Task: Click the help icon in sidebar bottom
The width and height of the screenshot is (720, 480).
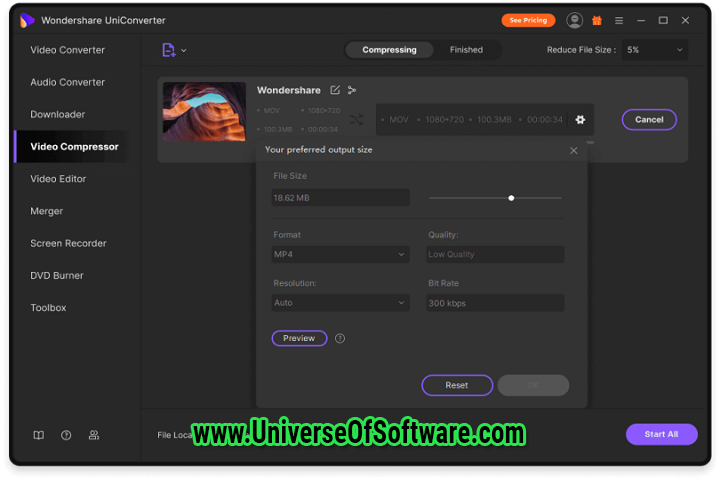Action: [66, 435]
